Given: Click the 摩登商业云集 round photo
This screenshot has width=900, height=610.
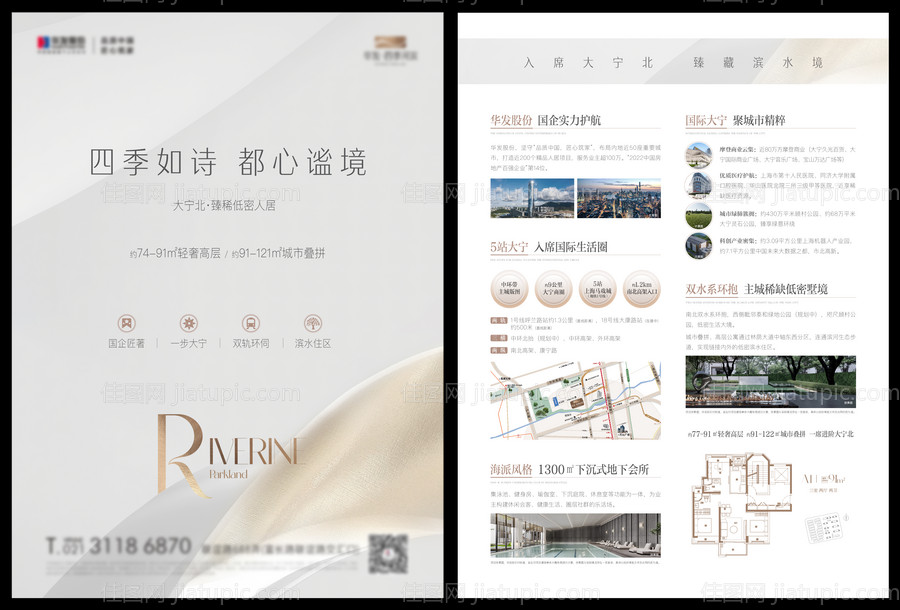Looking at the screenshot, I should [699, 155].
